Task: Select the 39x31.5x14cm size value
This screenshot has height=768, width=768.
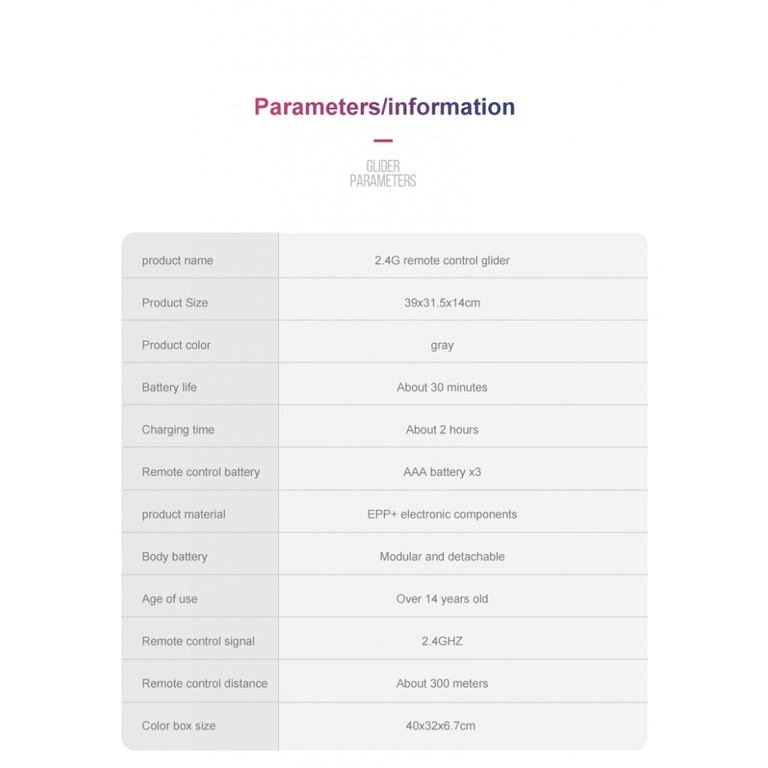Action: coord(442,303)
